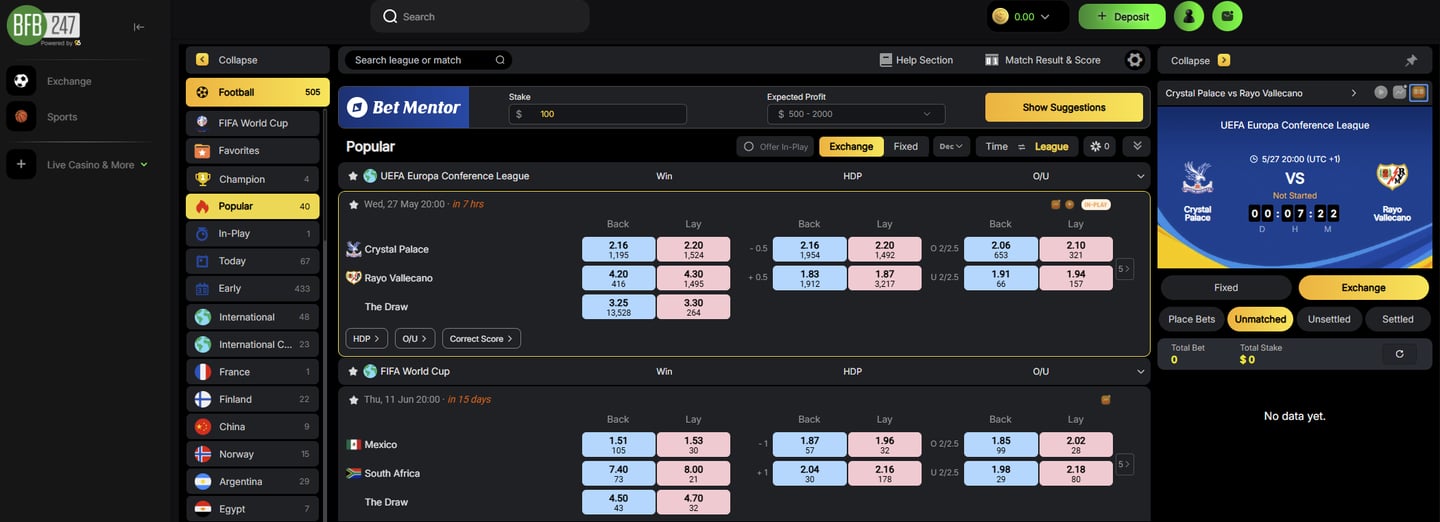Star the Crystal Palace match on Wed 27 May
The height and width of the screenshot is (522, 1440).
pos(354,204)
